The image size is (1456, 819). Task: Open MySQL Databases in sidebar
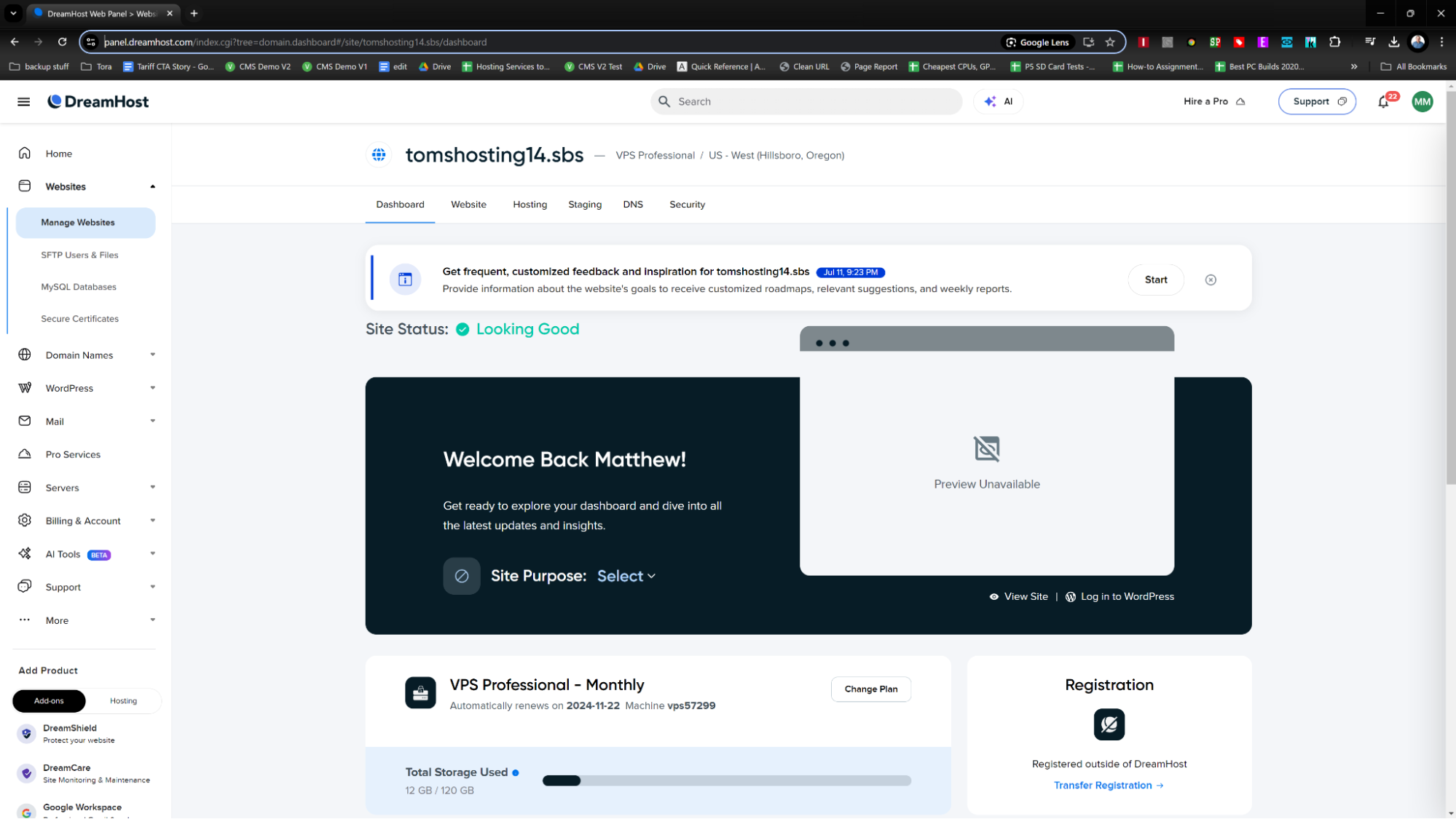[79, 288]
